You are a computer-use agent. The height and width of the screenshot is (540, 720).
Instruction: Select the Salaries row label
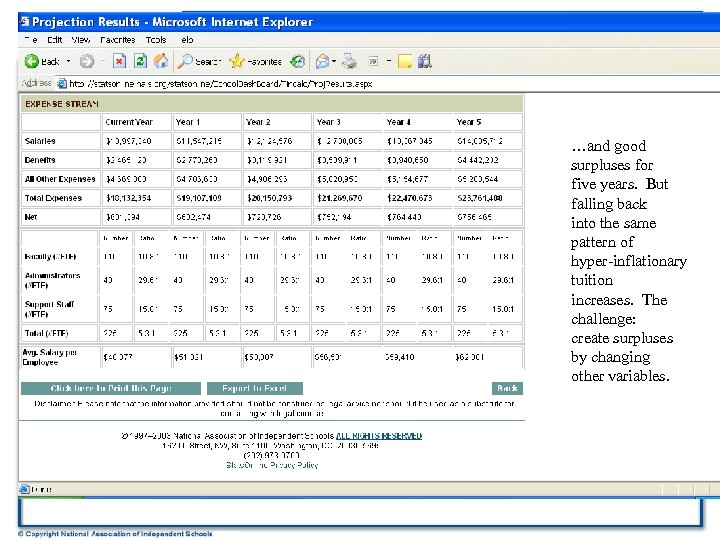(x=40, y=141)
